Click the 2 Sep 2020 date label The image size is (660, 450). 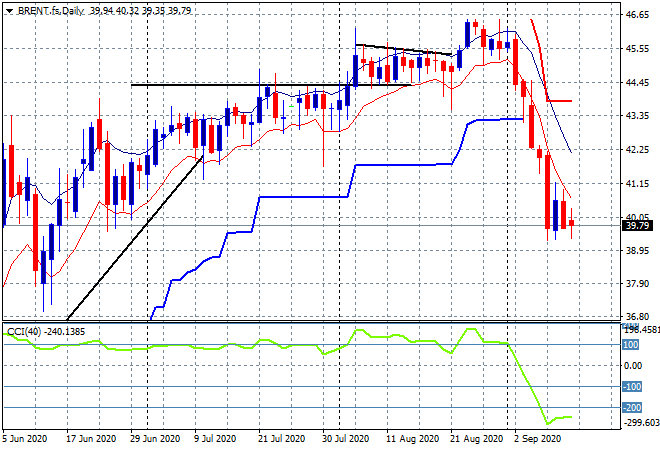[x=537, y=439]
